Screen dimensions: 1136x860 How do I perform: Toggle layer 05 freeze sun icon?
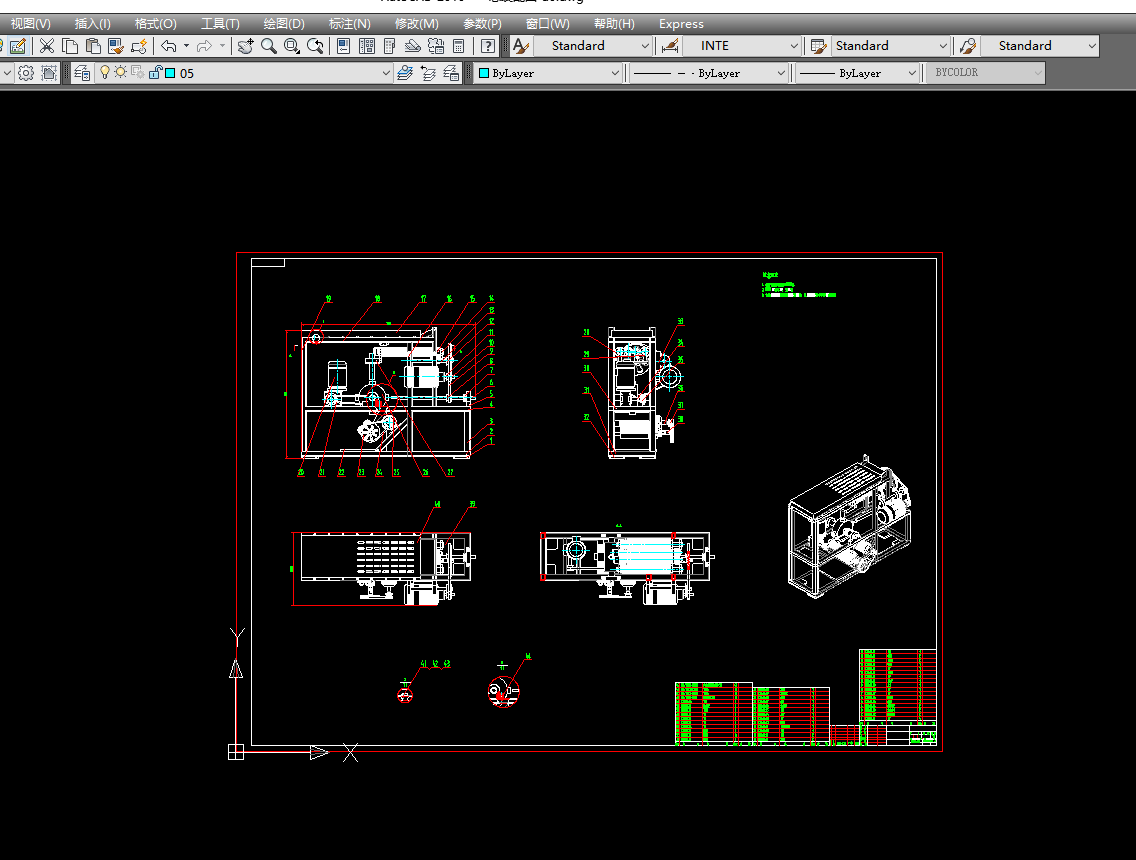pyautogui.click(x=120, y=72)
